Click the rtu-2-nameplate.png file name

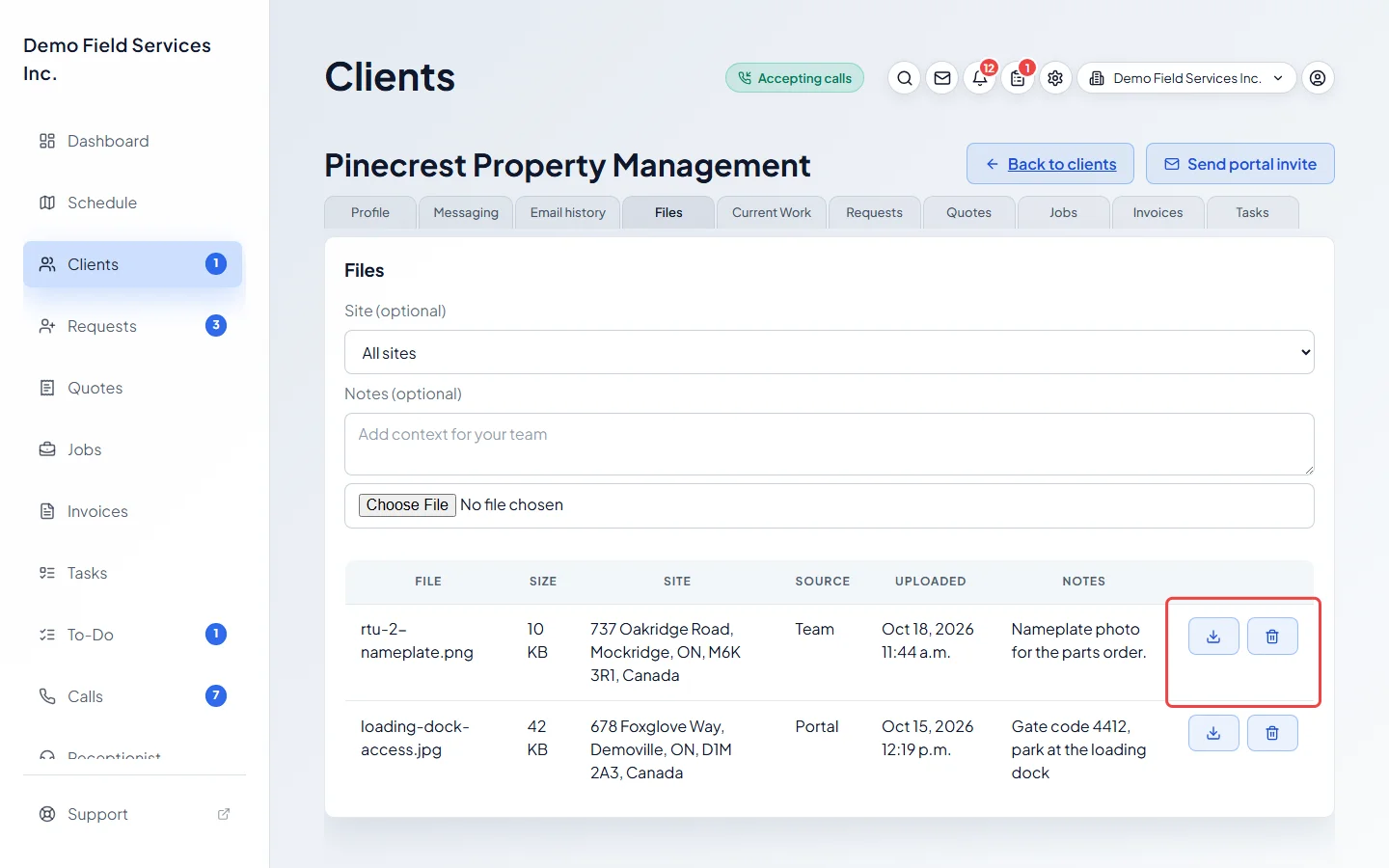(x=417, y=640)
